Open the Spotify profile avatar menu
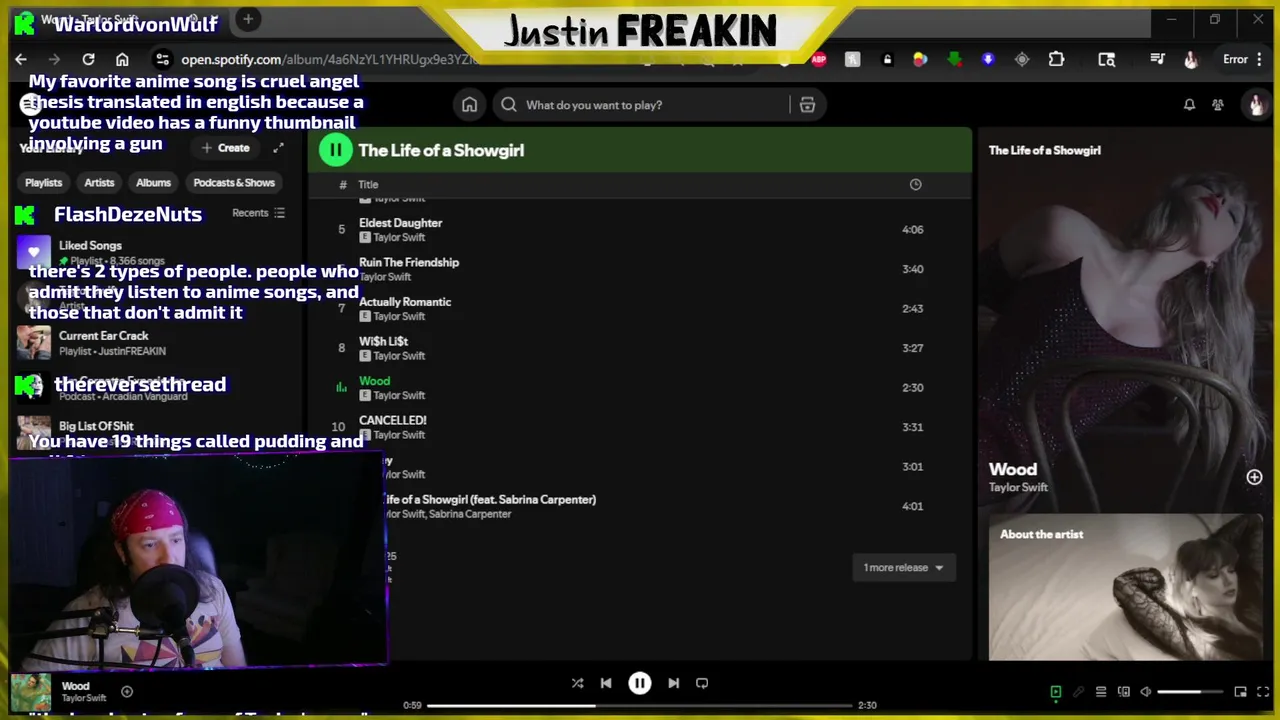Viewport: 1280px width, 720px height. (x=1256, y=105)
